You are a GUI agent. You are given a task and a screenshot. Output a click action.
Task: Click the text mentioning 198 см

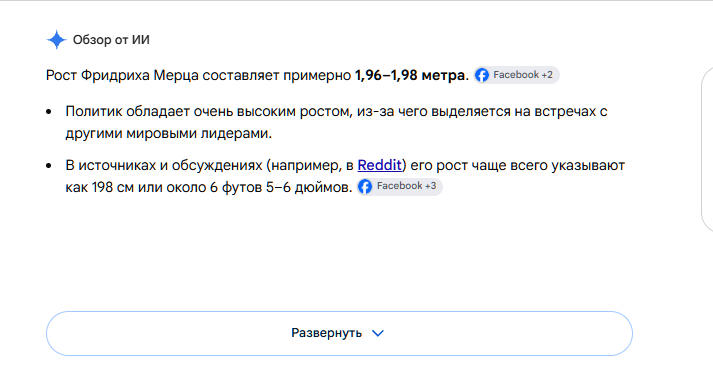(x=112, y=187)
